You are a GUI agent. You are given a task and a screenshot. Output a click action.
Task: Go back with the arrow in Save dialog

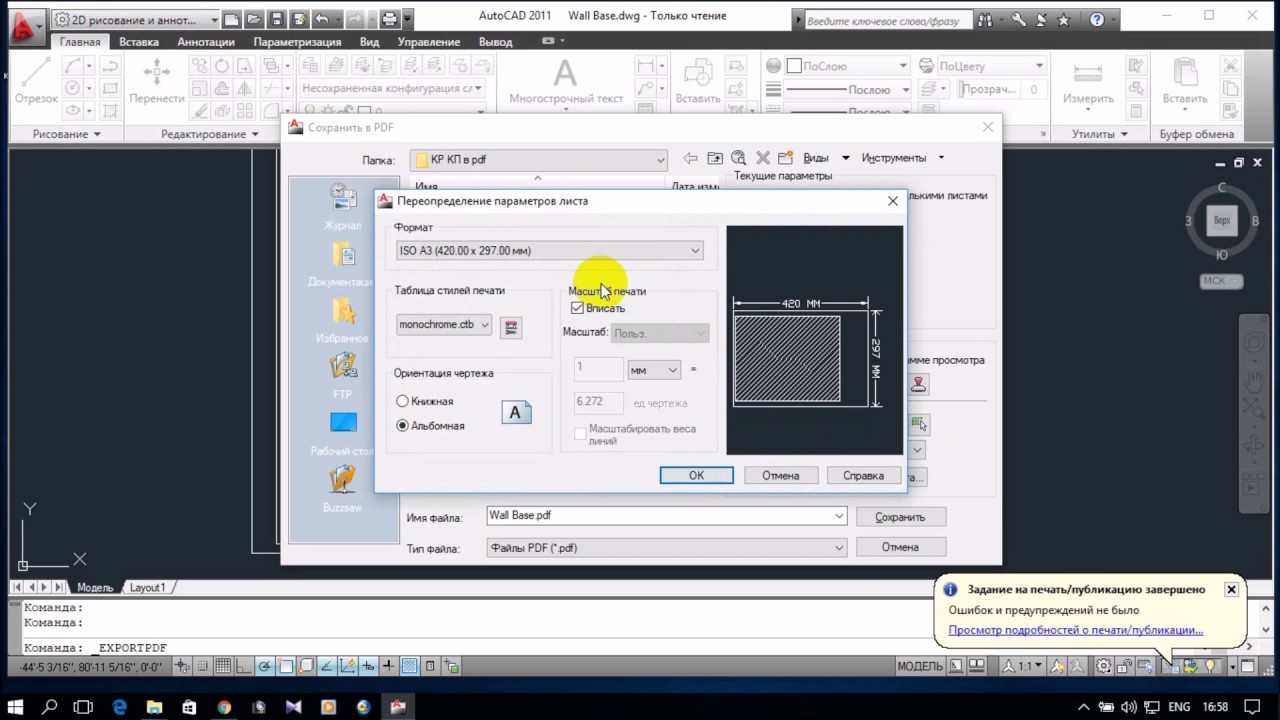click(x=690, y=158)
